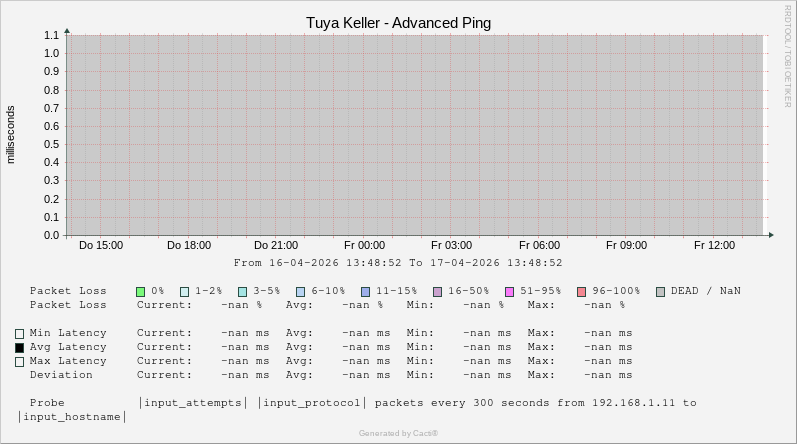Select the gray DEAD / NaN swatch
The width and height of the screenshot is (797, 444).
pos(660,292)
